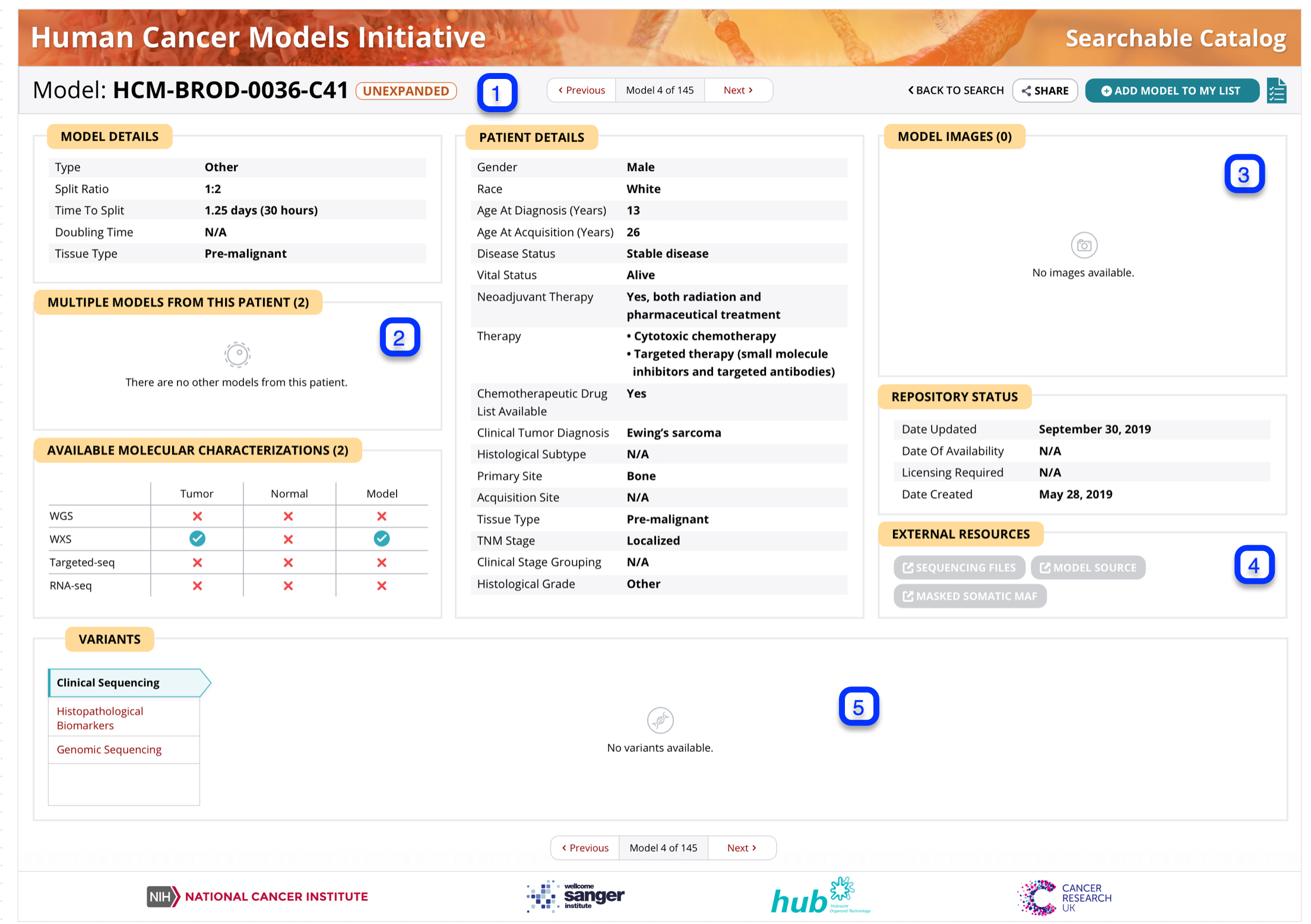1311x924 pixels.
Task: Expand Back to Search via its left chevron
Action: 911,90
